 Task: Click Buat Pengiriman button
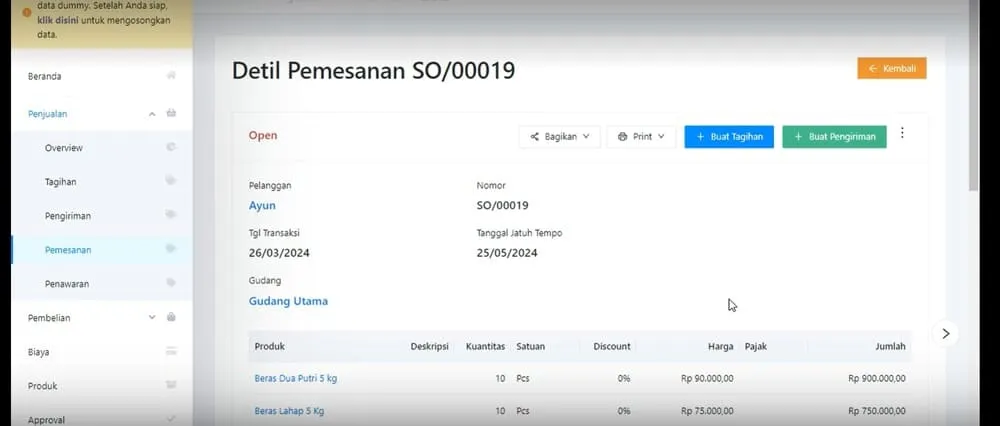tap(834, 136)
